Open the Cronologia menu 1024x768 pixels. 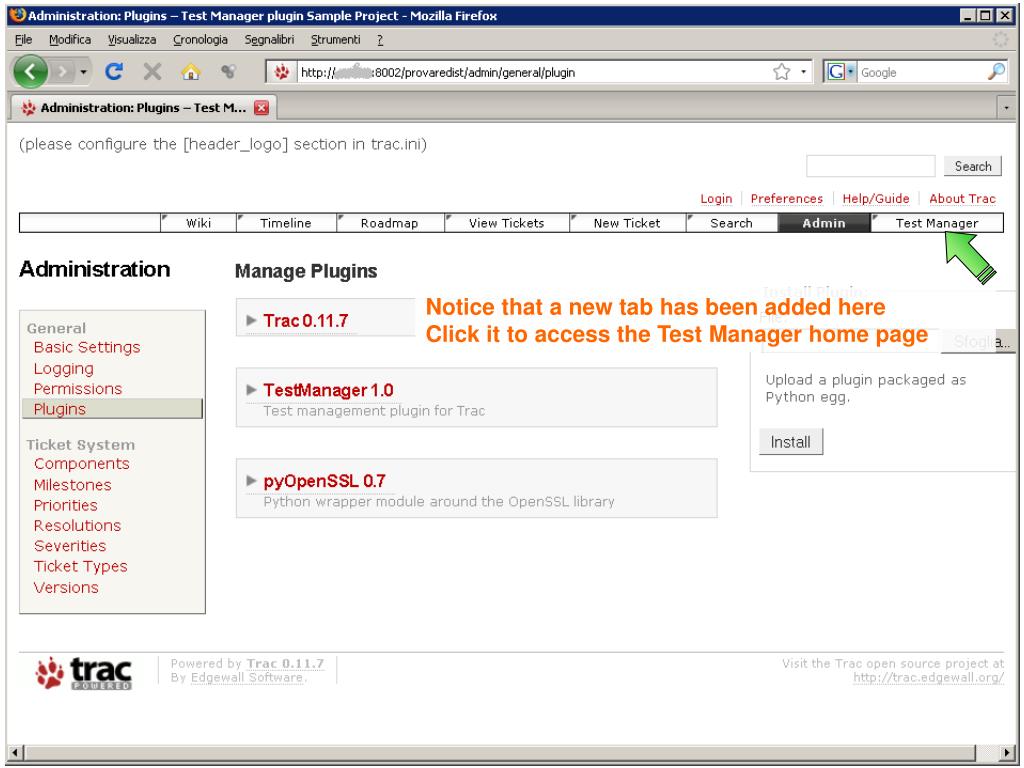point(200,40)
